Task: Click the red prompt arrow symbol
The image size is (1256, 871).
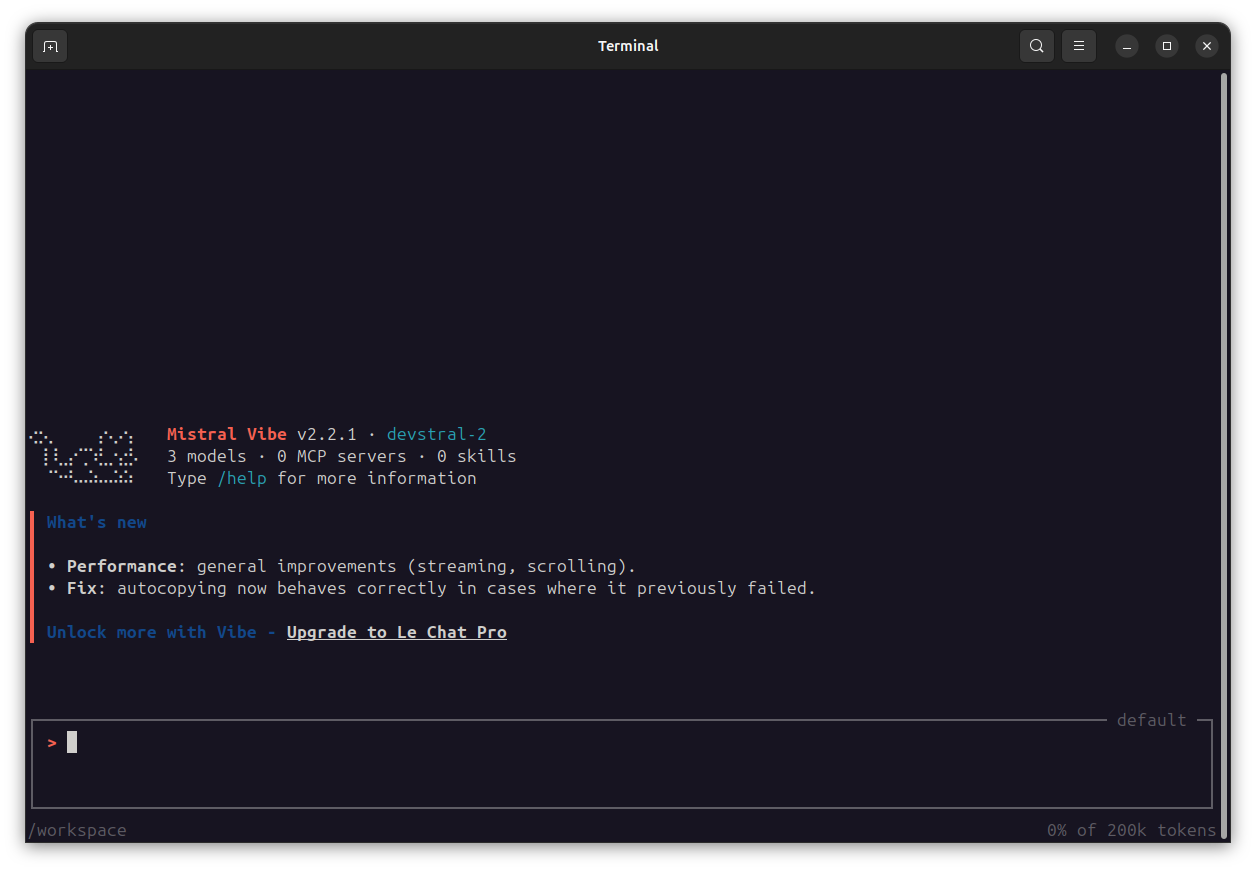Action: tap(52, 742)
